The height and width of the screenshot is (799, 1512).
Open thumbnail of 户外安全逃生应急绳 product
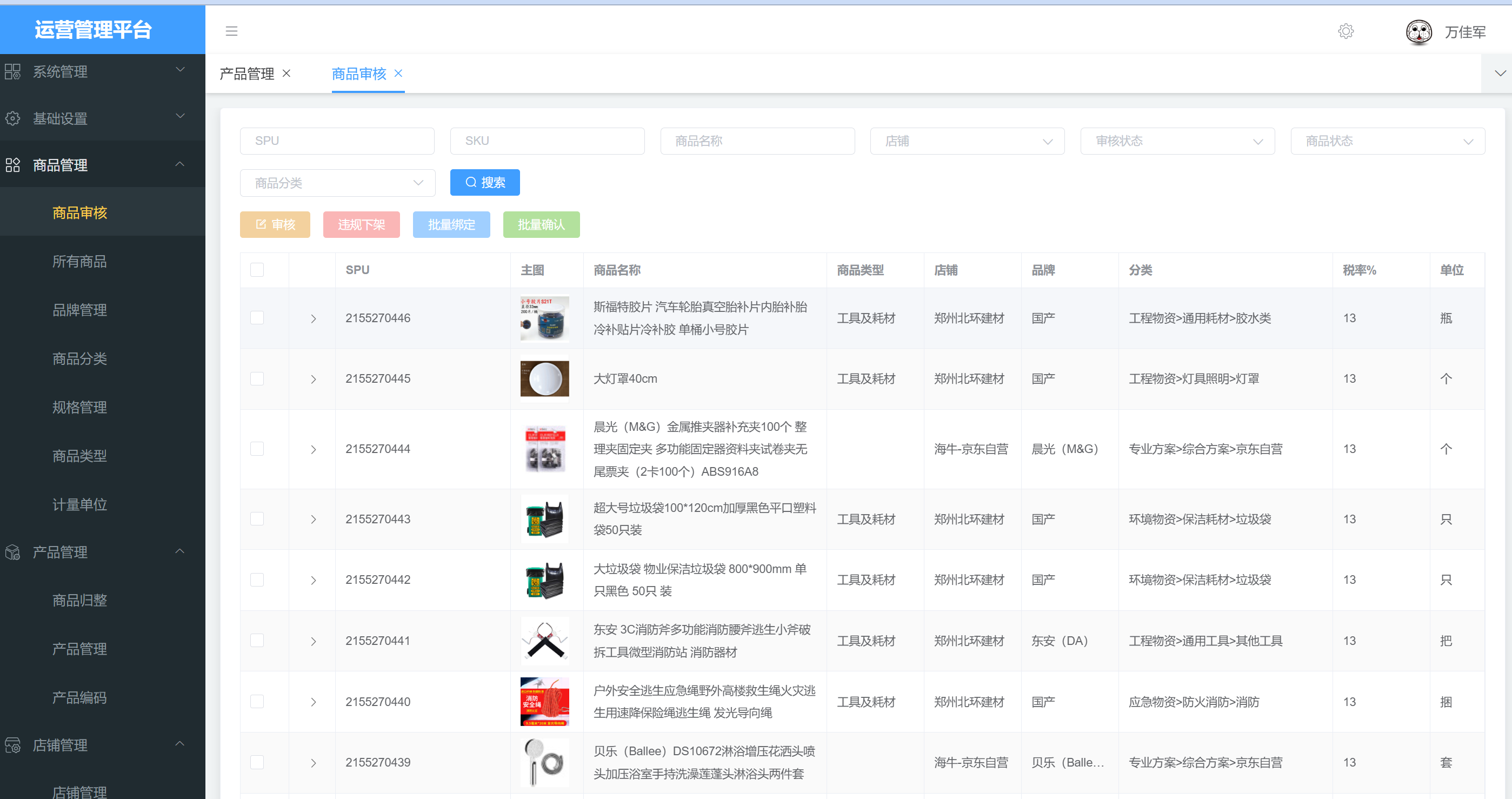coord(545,702)
